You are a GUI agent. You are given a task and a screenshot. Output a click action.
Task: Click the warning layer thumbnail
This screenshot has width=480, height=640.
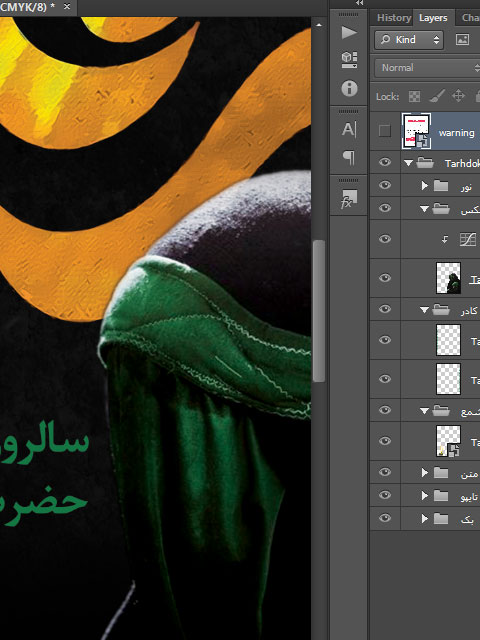pos(416,131)
